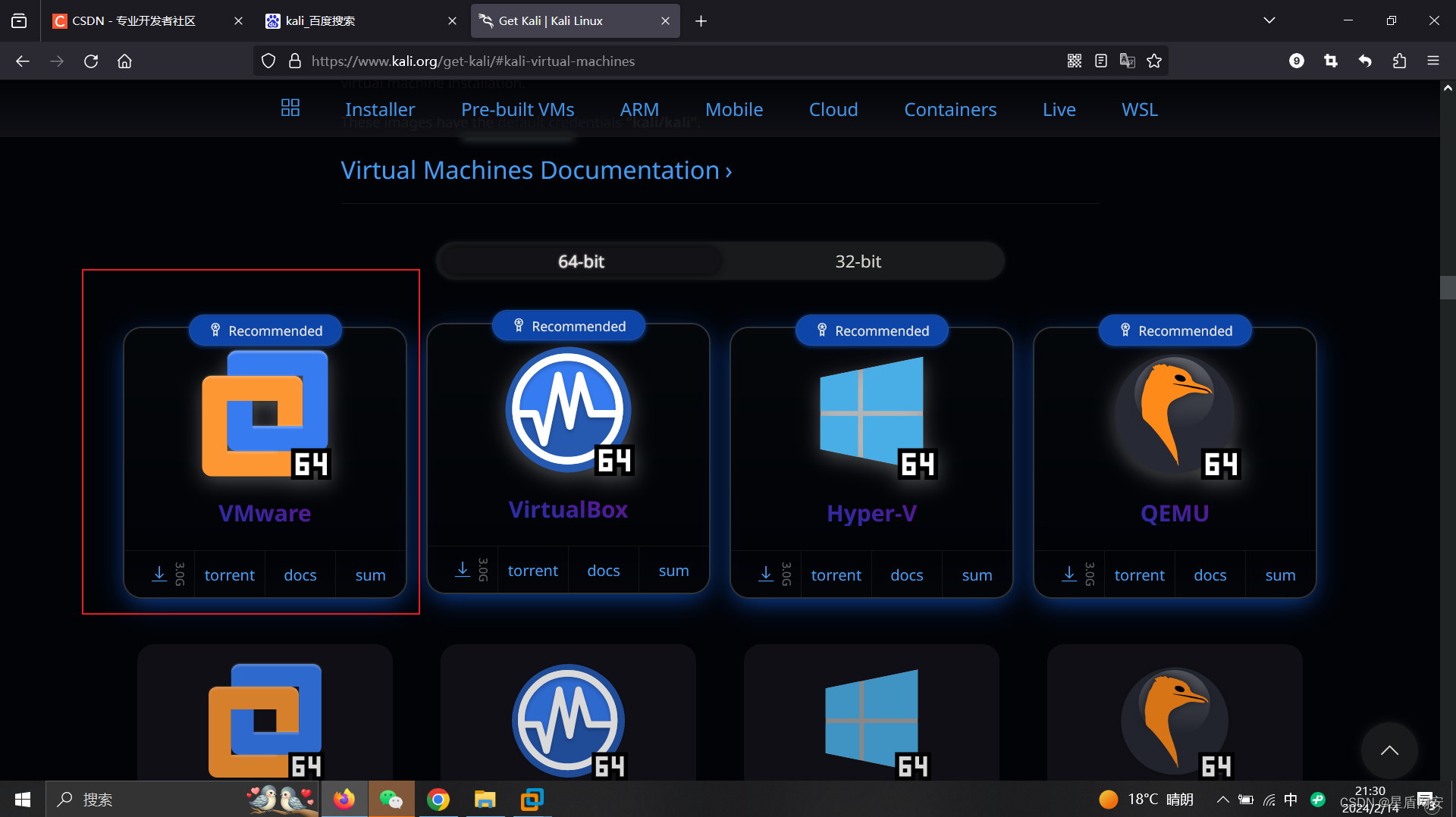Open Chrome from the taskbar
This screenshot has width=1456, height=817.
(438, 800)
